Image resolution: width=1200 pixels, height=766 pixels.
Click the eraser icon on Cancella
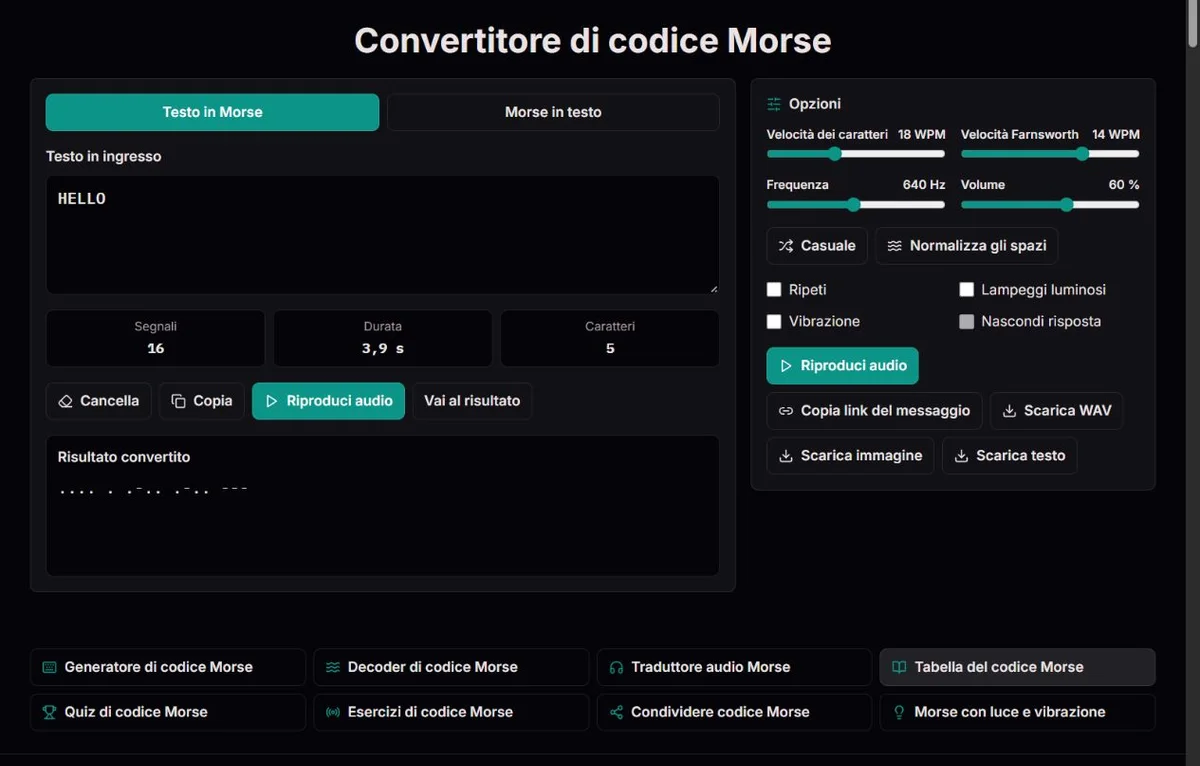pos(66,401)
